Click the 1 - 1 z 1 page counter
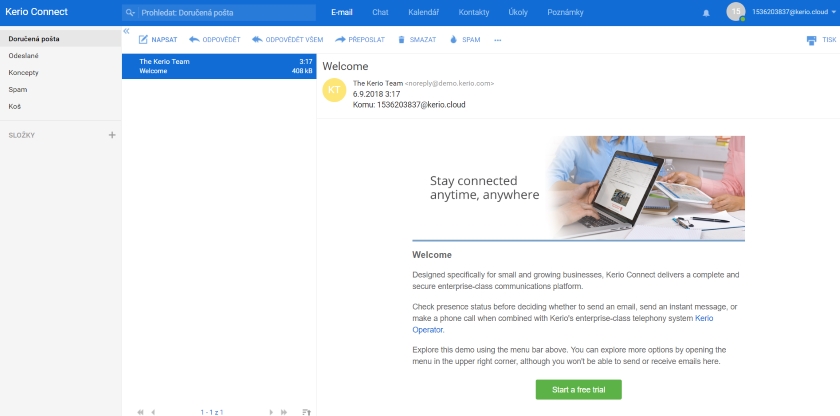This screenshot has width=840, height=416. click(212, 412)
